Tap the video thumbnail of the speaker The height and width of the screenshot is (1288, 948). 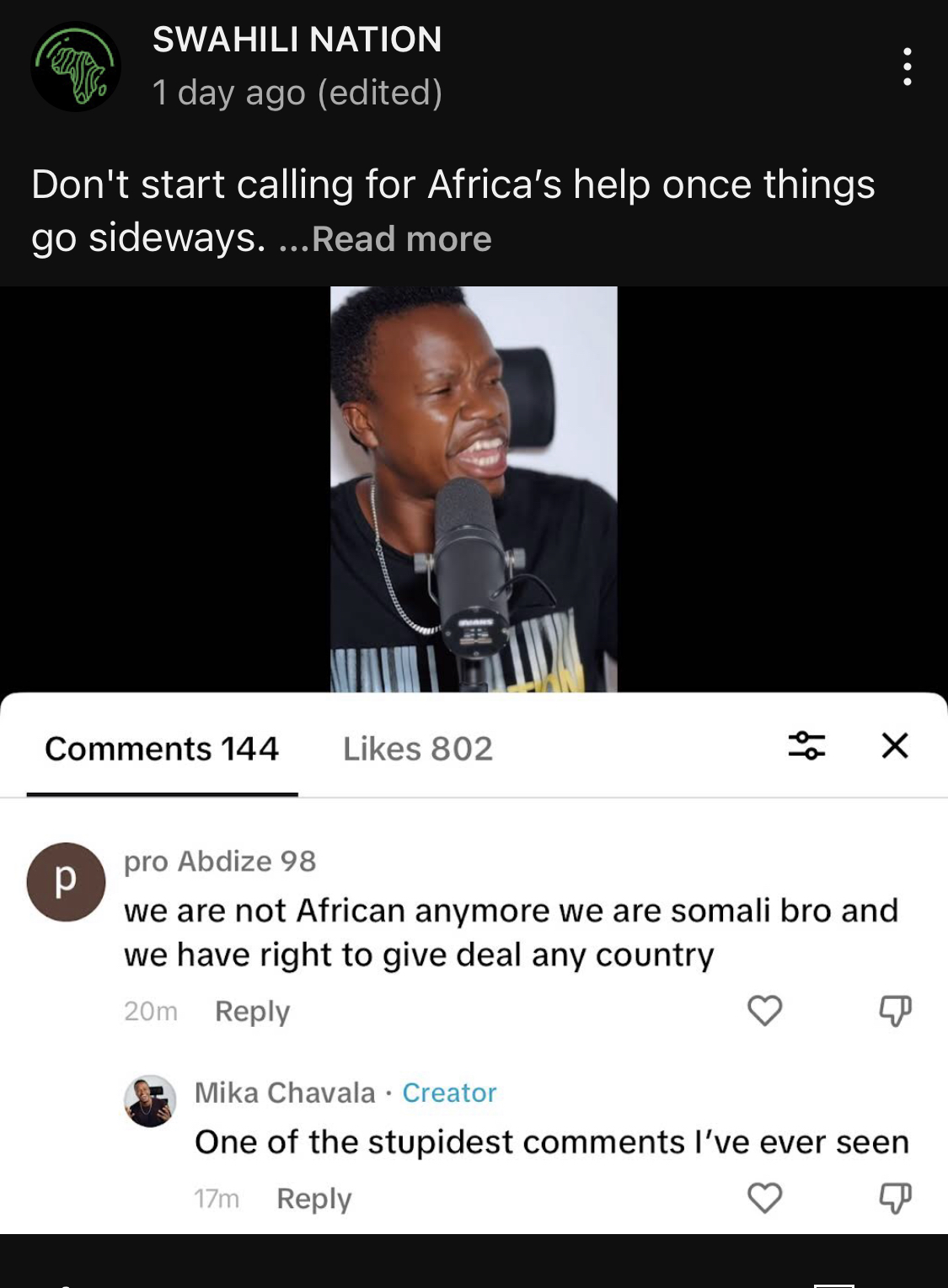pos(474,489)
